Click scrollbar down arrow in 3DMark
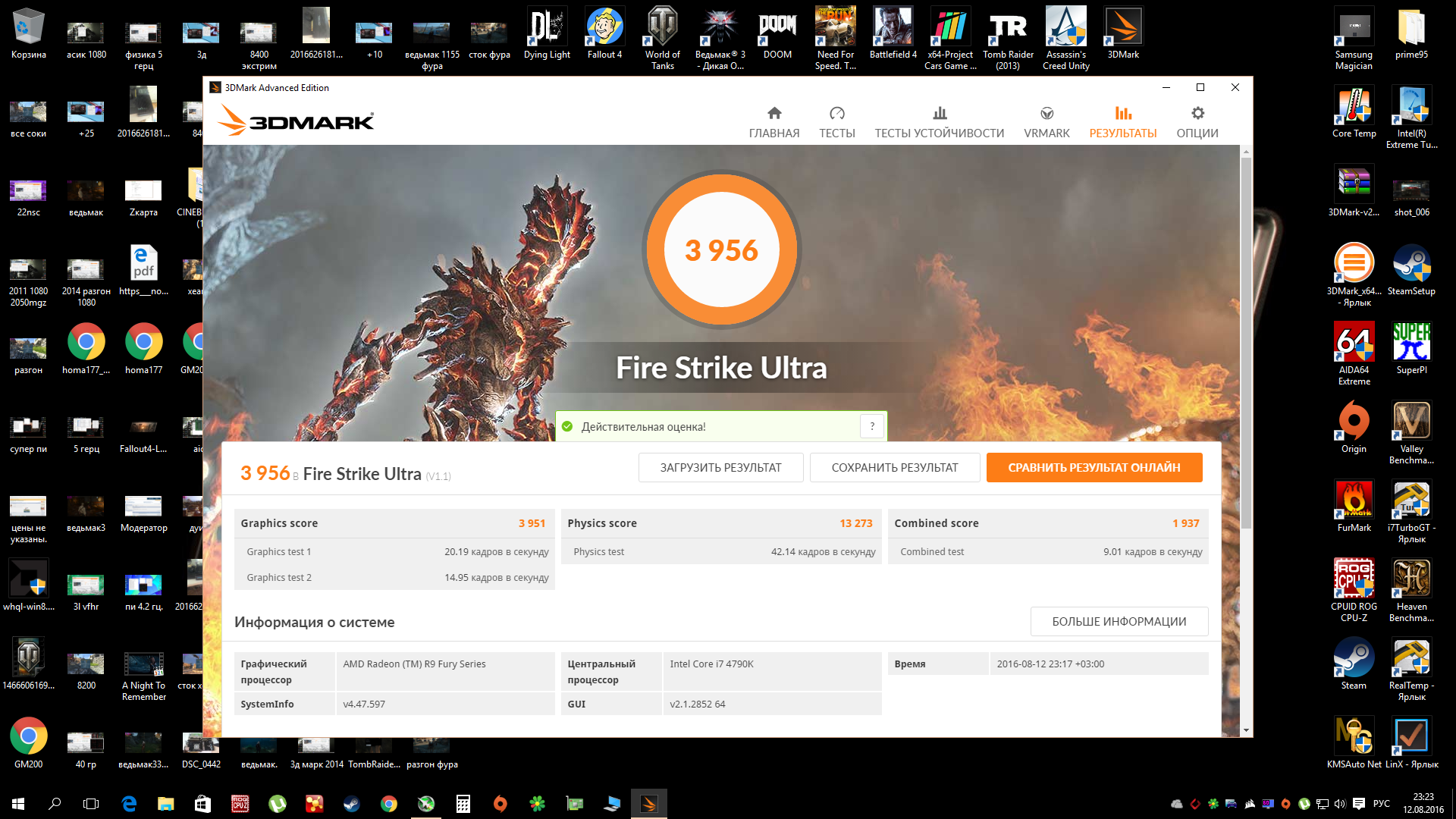 point(1246,730)
